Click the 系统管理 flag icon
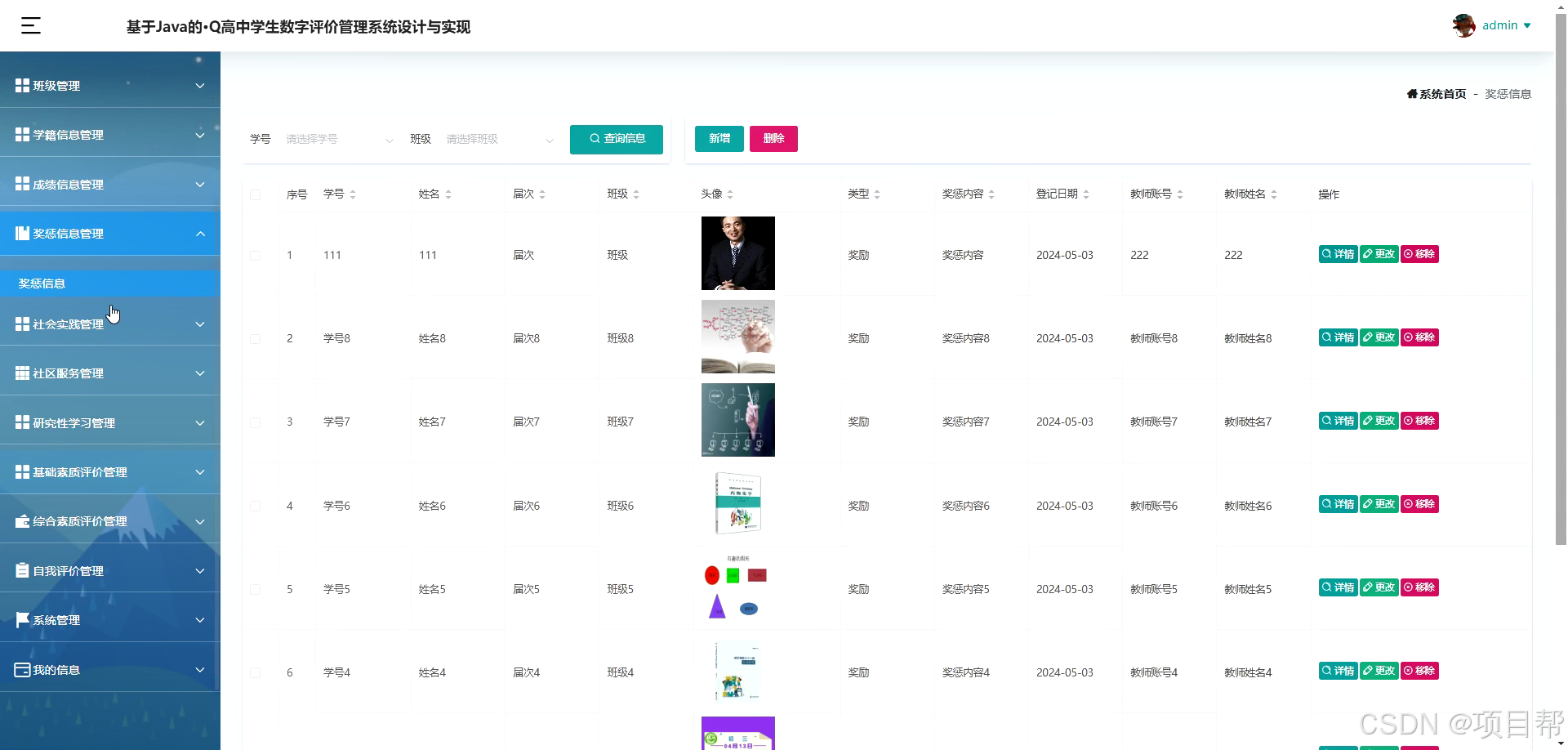1568x750 pixels. 22,620
